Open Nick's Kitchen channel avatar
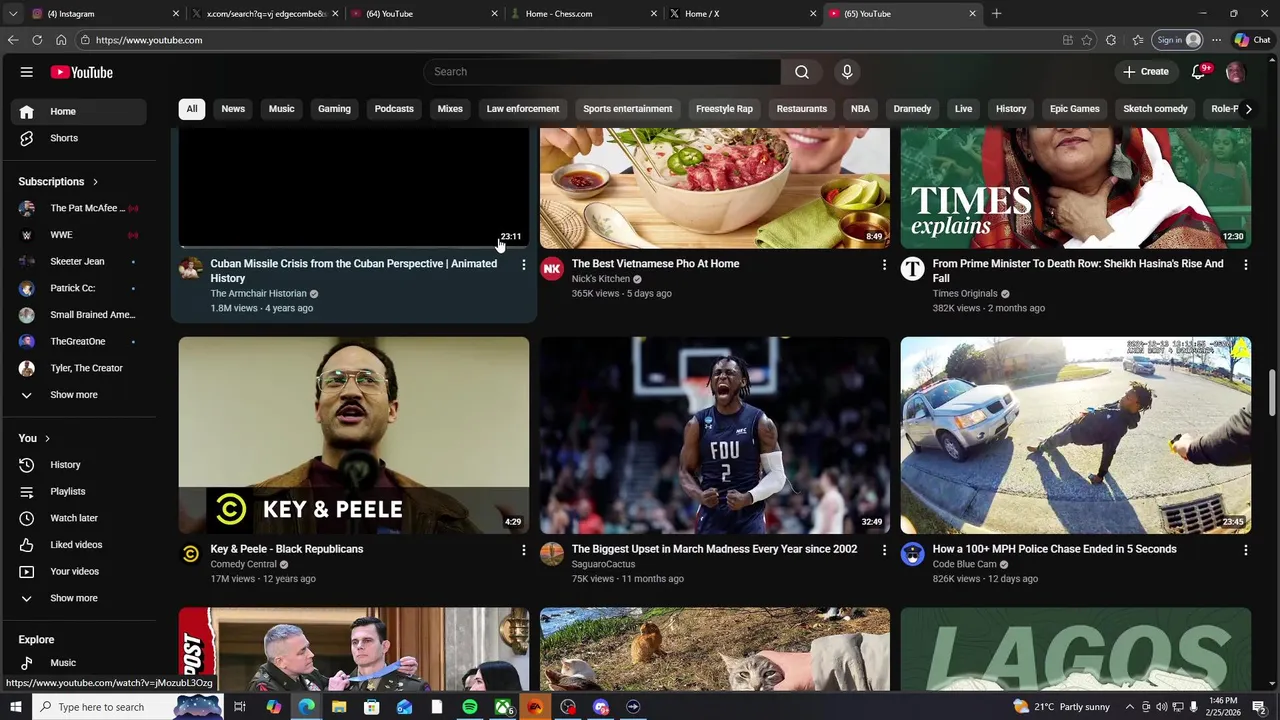Viewport: 1280px width, 720px height. coord(552,269)
